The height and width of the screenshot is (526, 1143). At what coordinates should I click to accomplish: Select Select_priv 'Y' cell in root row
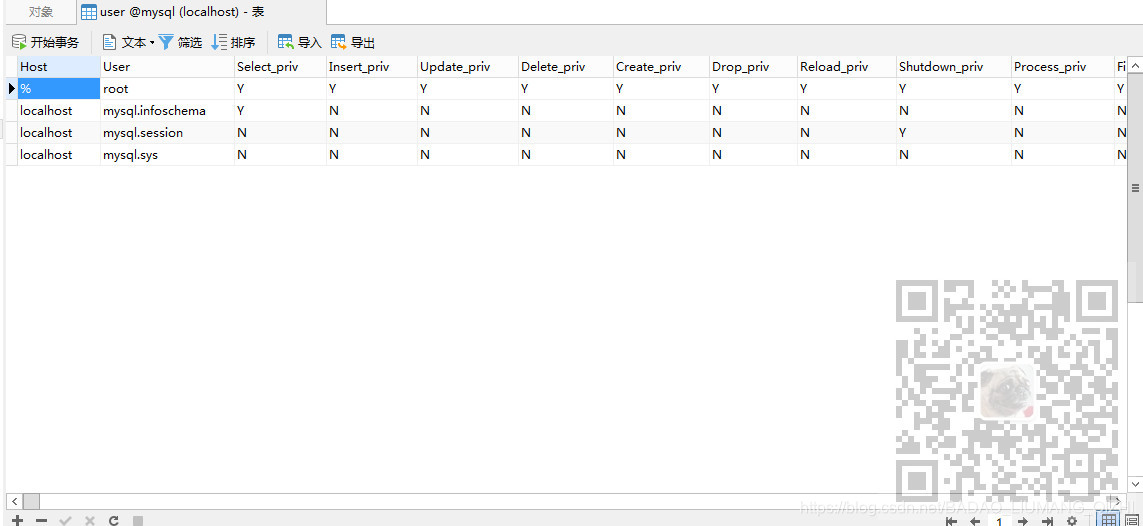pos(280,89)
